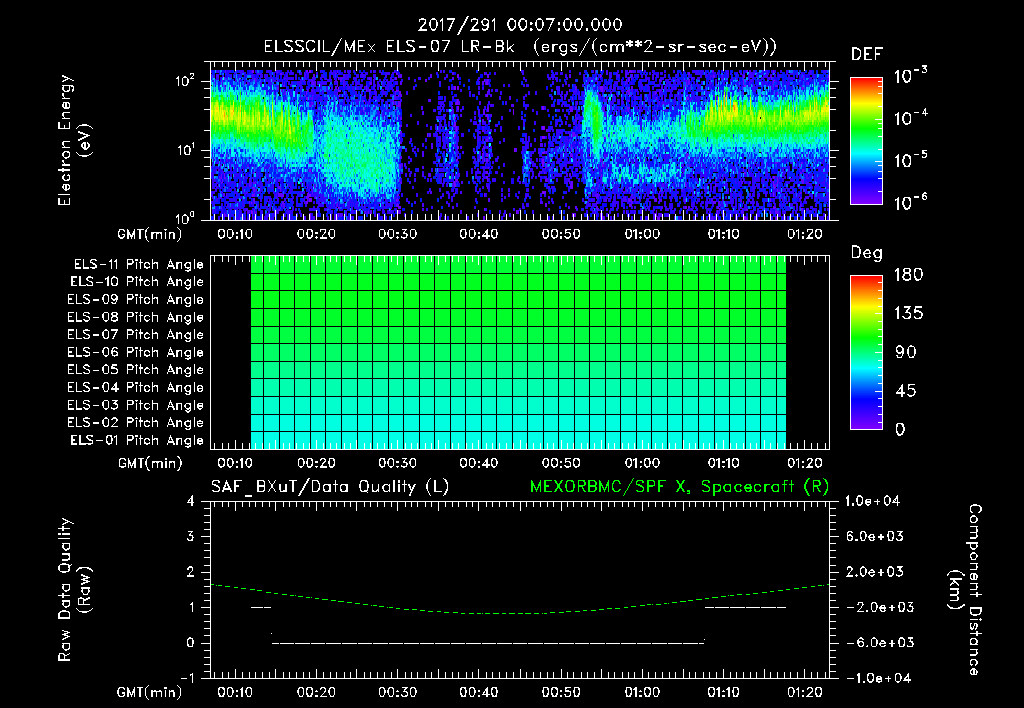This screenshot has width=1024, height=708.
Task: Click the 2.0e+03 right-axis value
Action: [875, 572]
